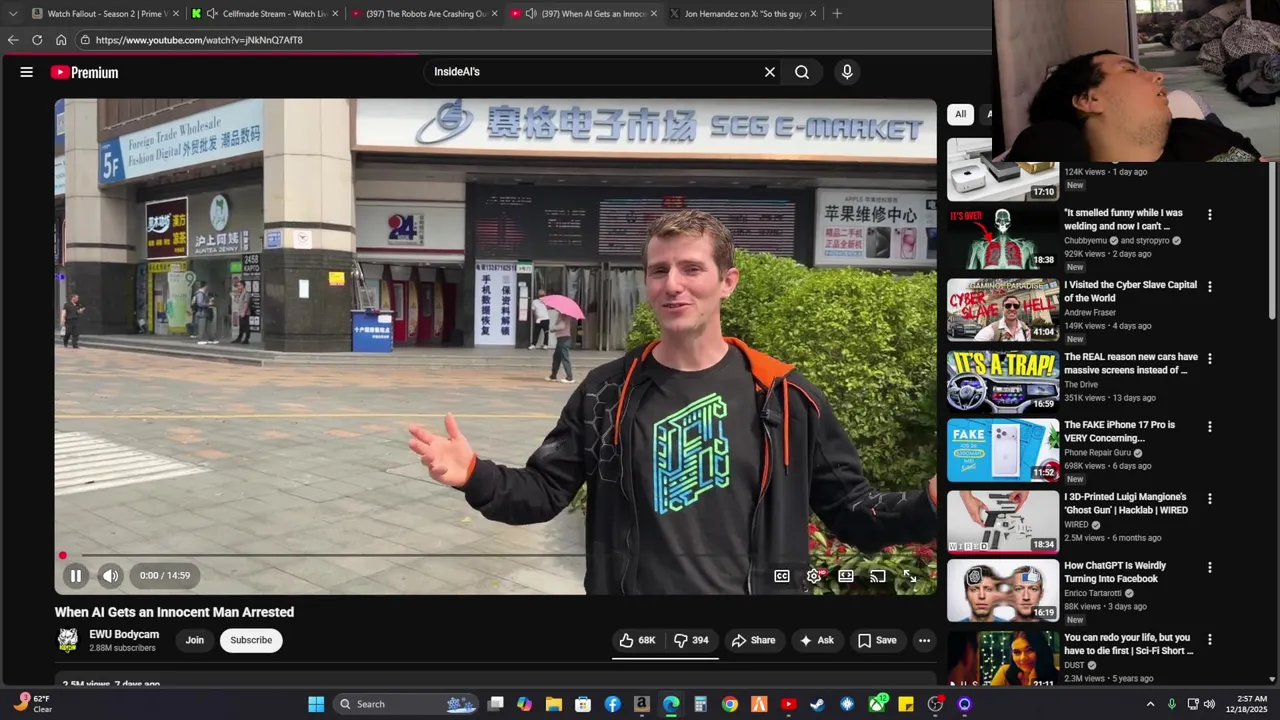Image resolution: width=1280 pixels, height=720 pixels.
Task: Open the FAKE iPhone 17 thumbnail
Action: pyautogui.click(x=1003, y=450)
